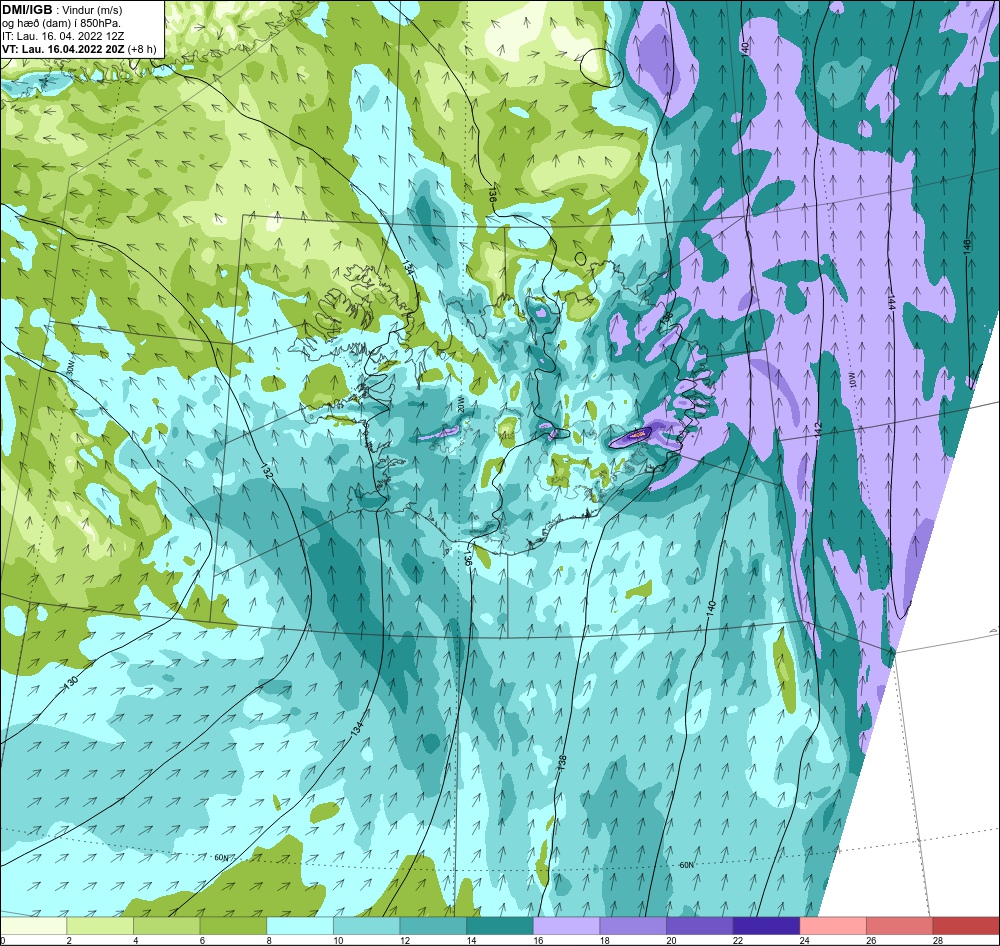Click the '142' height contour label
This screenshot has height=946, width=1000.
tap(820, 429)
